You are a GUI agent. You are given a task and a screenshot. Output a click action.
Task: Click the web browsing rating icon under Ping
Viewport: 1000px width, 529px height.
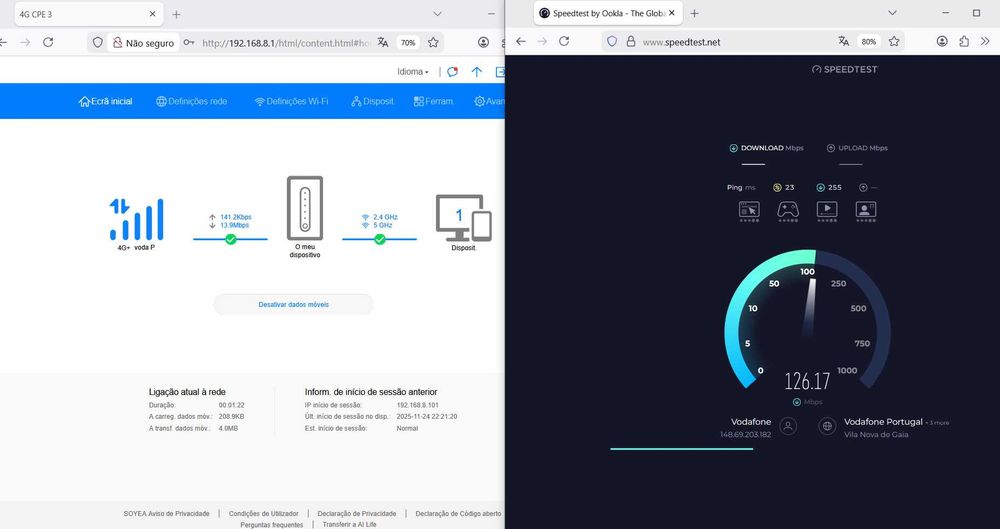click(749, 211)
